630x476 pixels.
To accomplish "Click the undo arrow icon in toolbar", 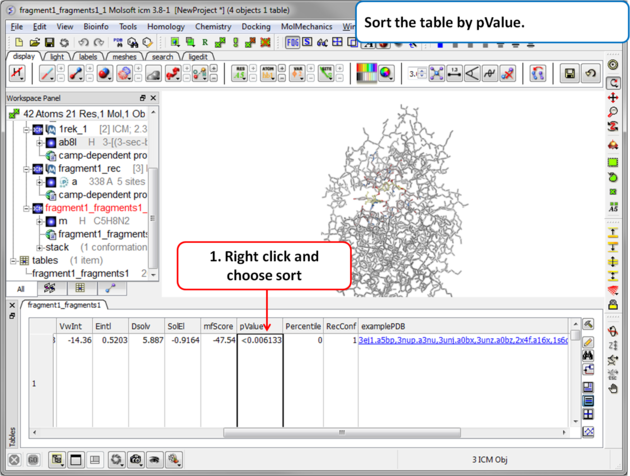I will [83, 43].
